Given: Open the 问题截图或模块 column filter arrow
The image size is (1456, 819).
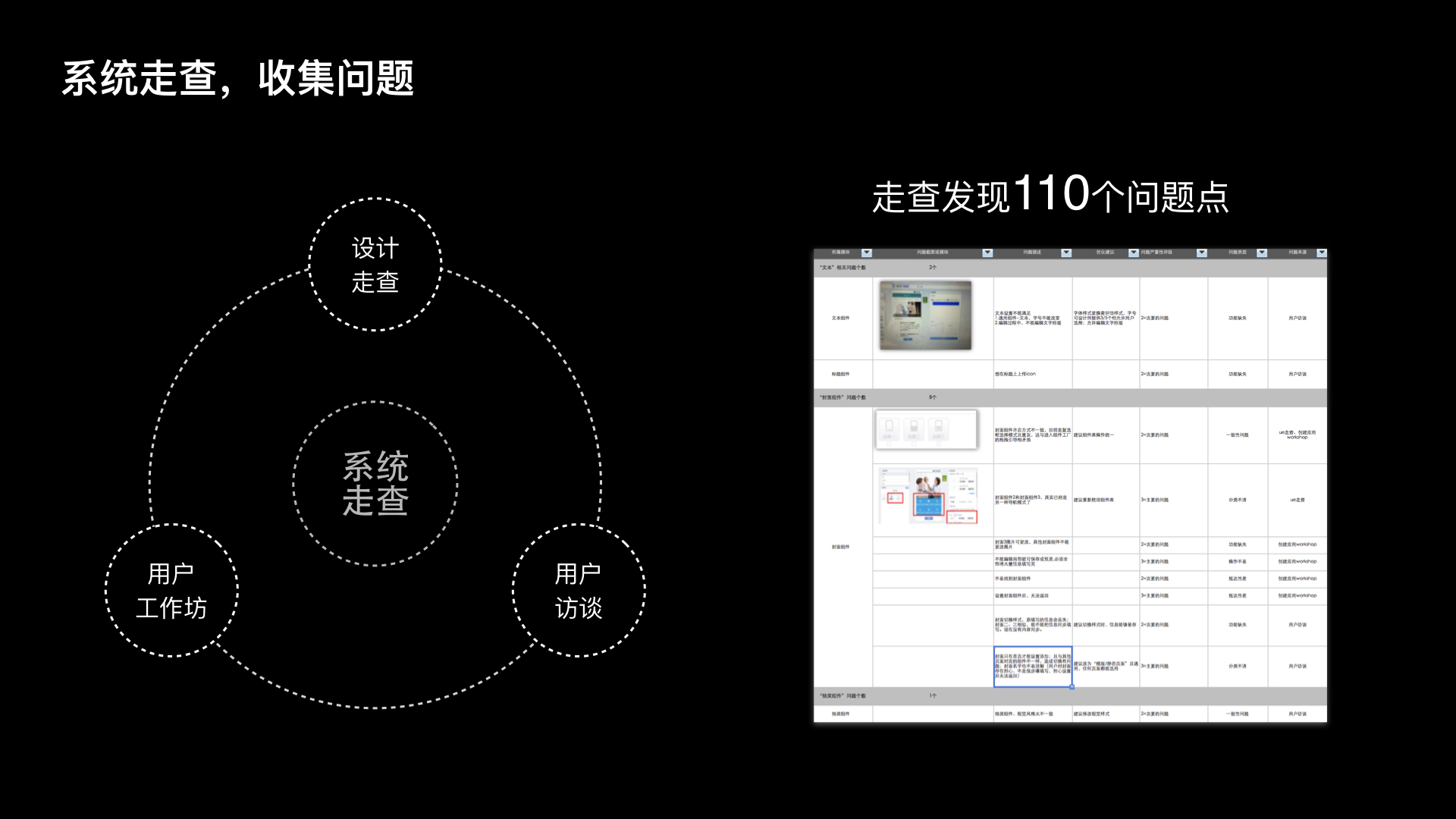Looking at the screenshot, I should (987, 253).
